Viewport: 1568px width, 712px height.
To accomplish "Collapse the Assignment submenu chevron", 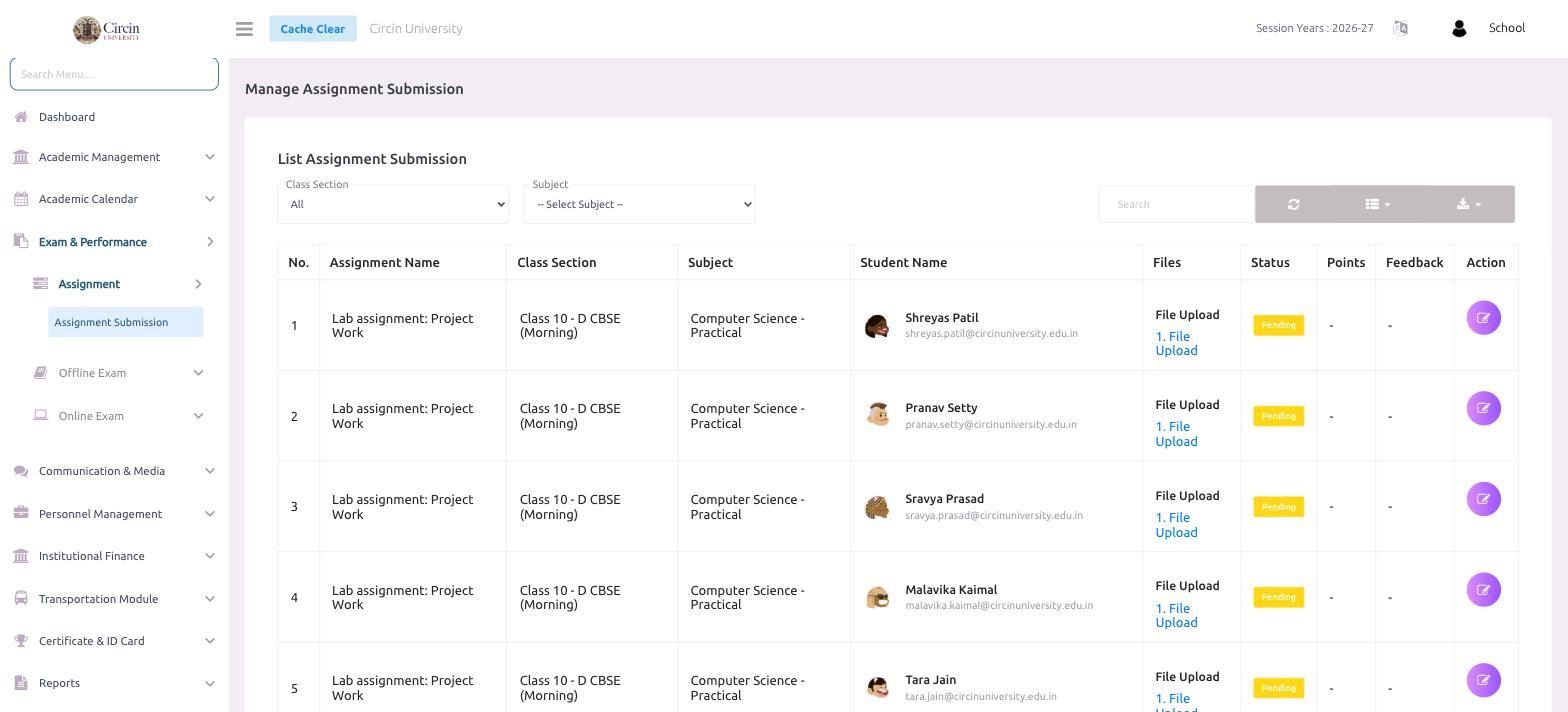I will (198, 284).
